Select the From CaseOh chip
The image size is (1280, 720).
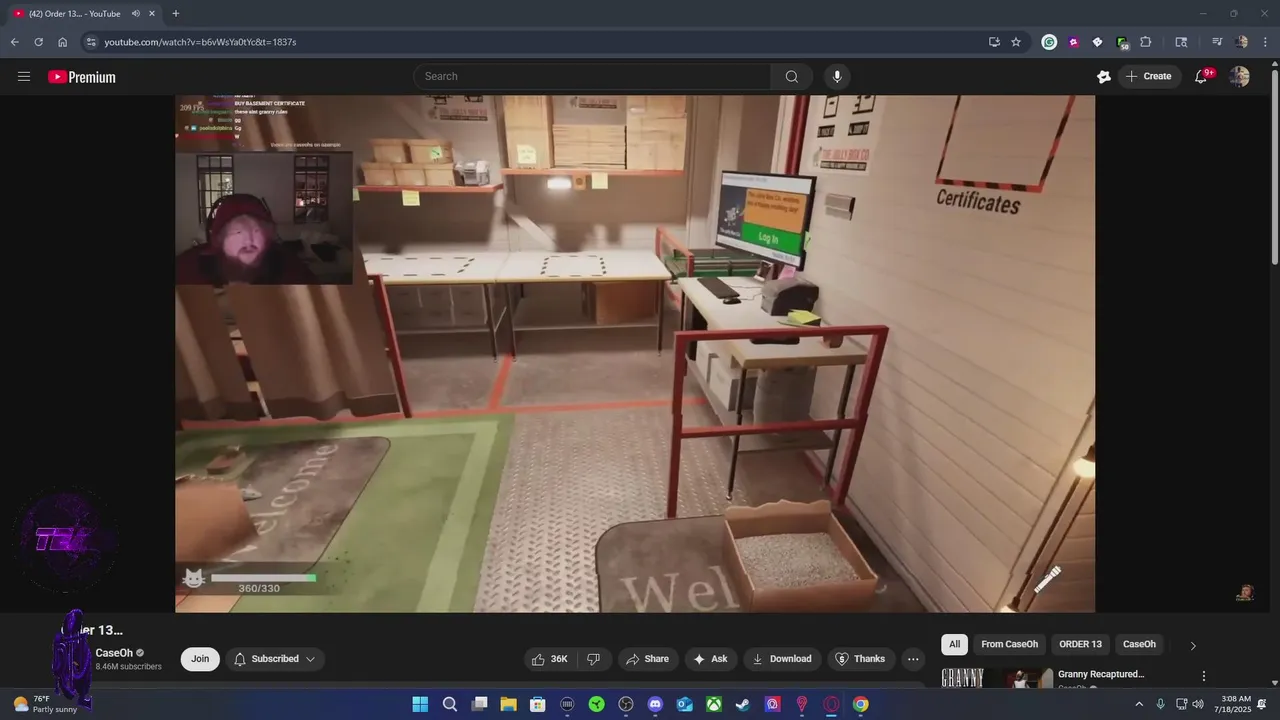pyautogui.click(x=1009, y=644)
